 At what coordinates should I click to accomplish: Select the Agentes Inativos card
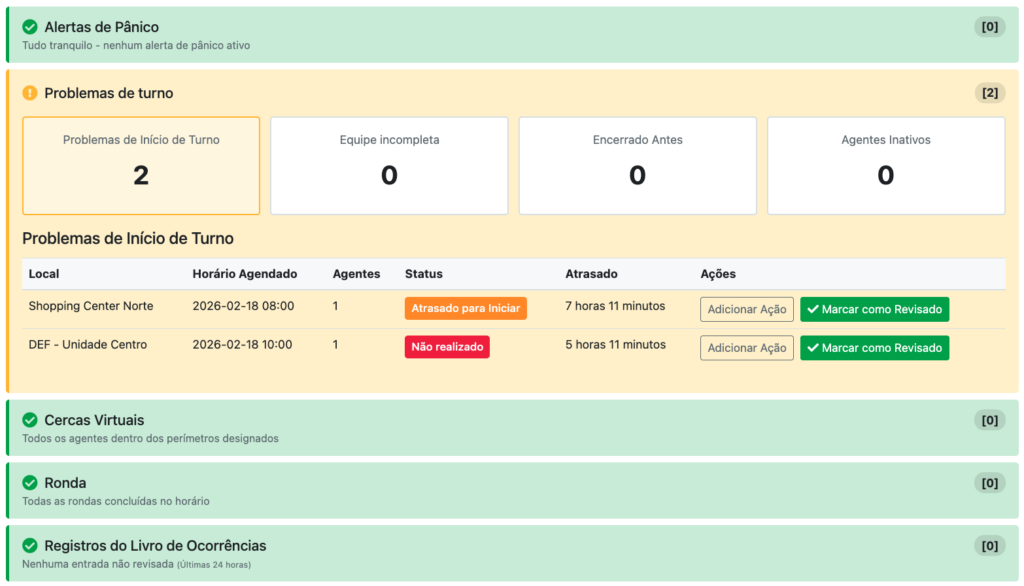pos(885,165)
